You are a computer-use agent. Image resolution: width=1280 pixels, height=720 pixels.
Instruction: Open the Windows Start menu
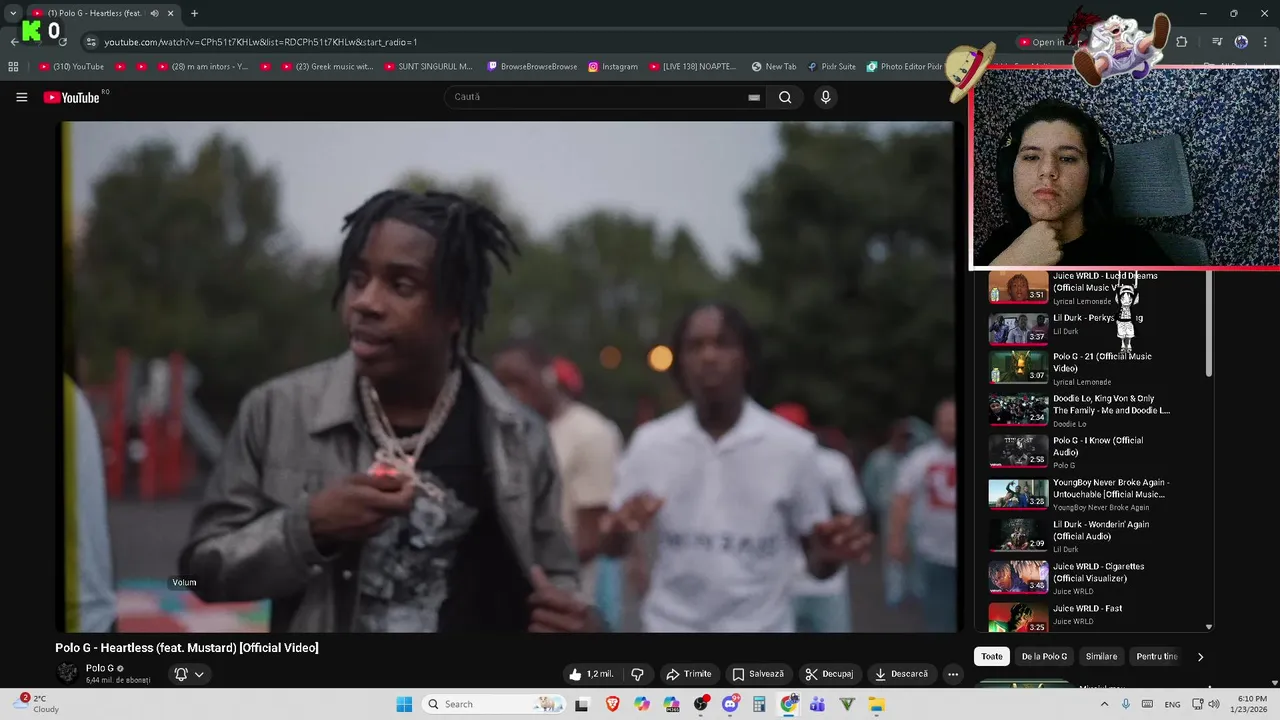(404, 704)
